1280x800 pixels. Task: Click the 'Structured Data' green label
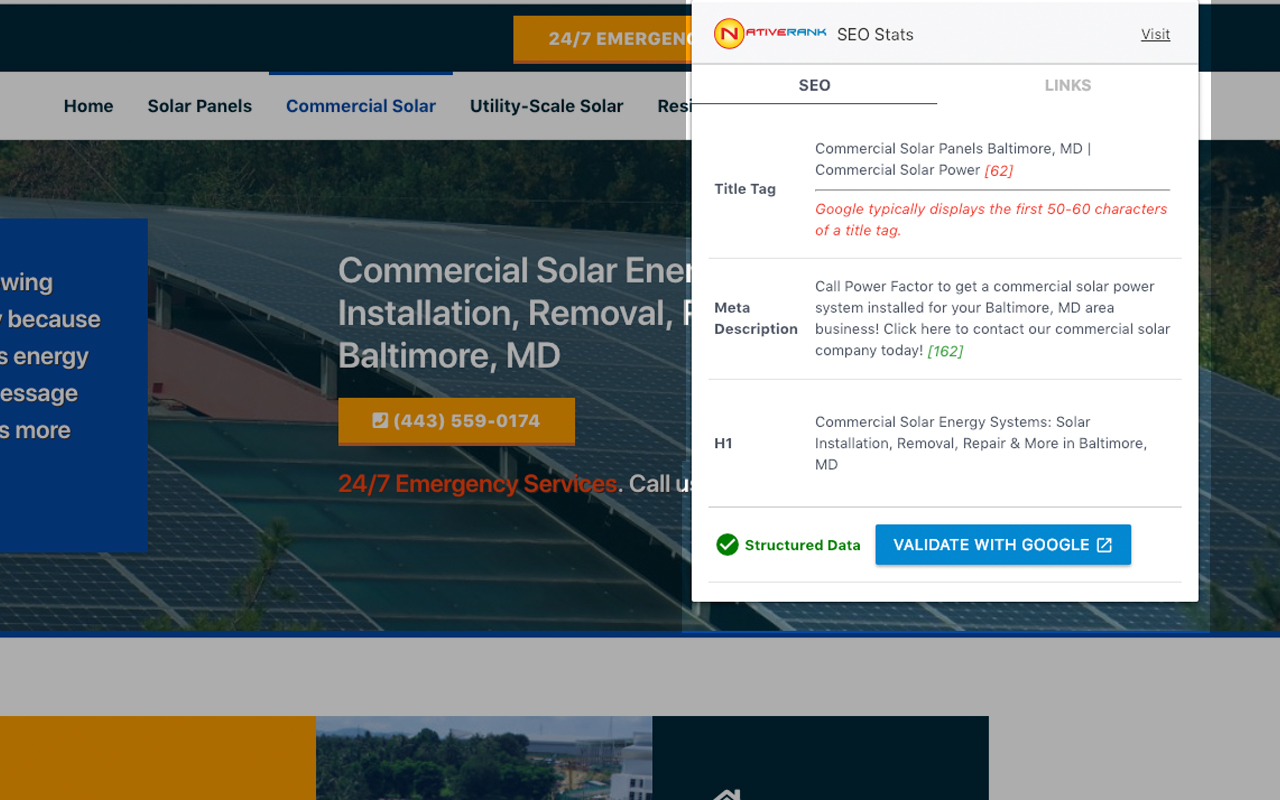click(803, 545)
